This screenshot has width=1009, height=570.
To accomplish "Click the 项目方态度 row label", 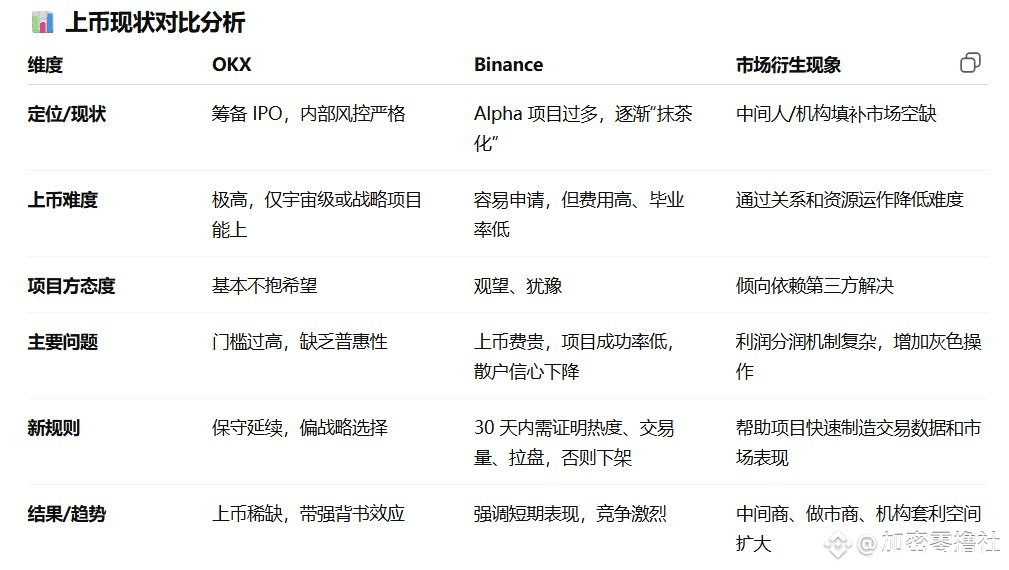I will tap(71, 286).
